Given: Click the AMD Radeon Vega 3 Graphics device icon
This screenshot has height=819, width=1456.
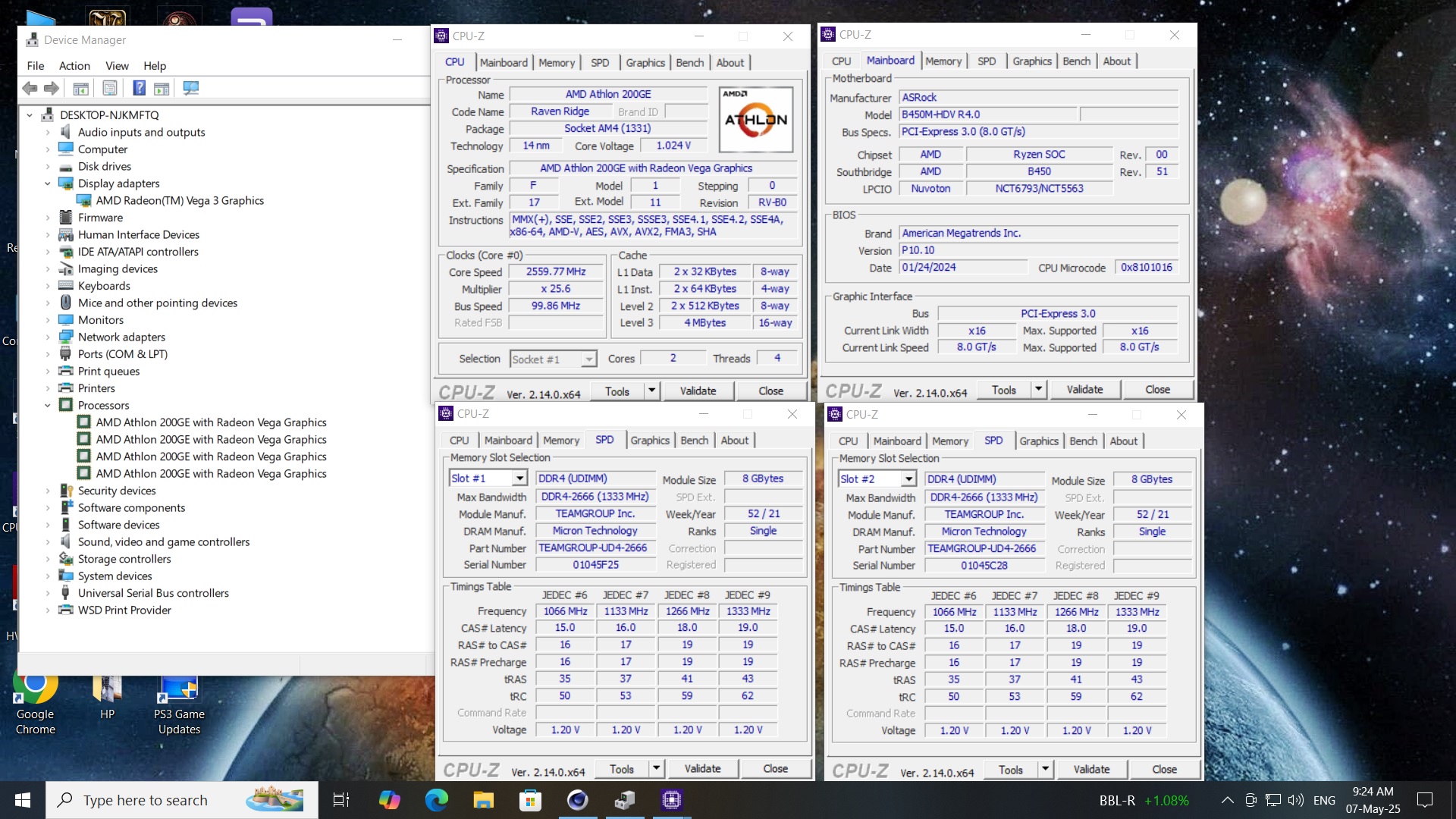Looking at the screenshot, I should pos(84,201).
